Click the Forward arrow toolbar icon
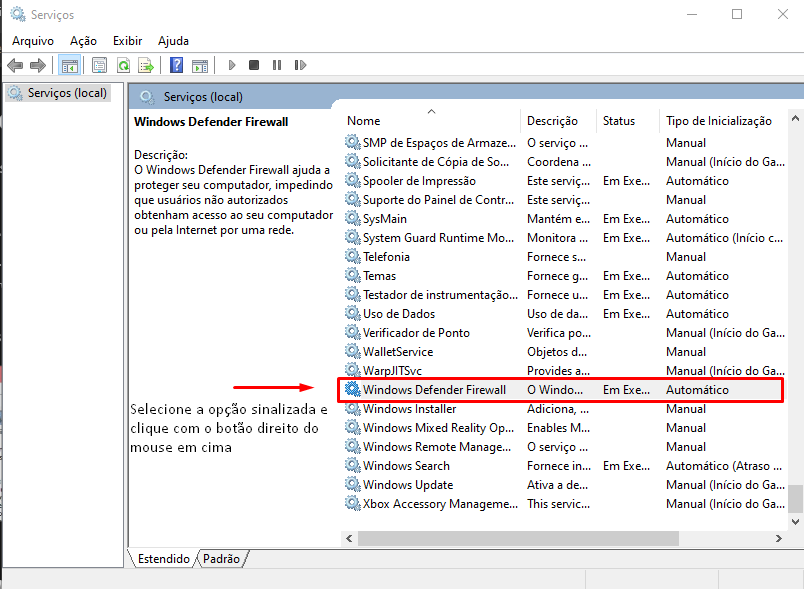This screenshot has height=589, width=804. click(38, 65)
